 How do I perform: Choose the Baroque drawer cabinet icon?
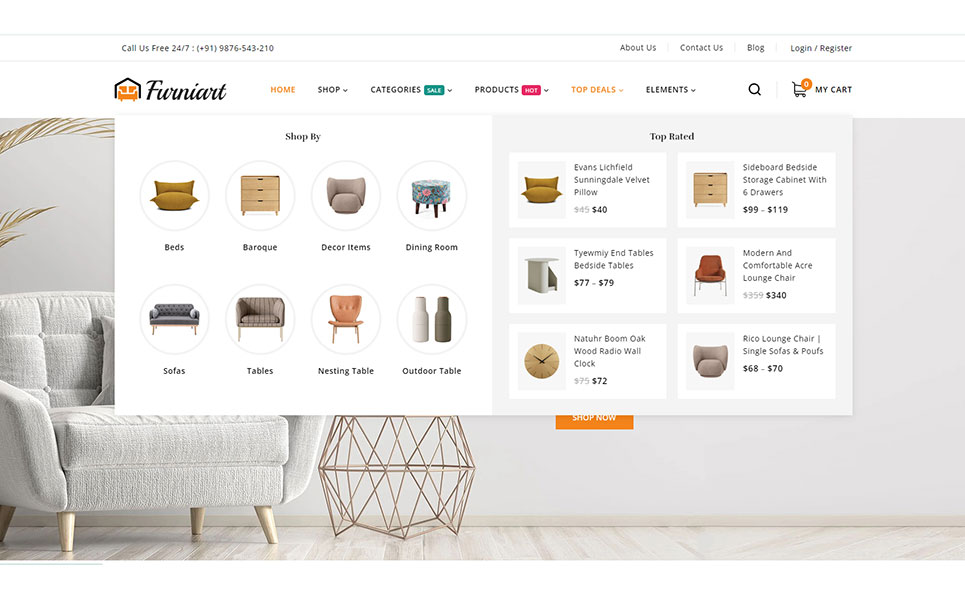[x=260, y=196]
